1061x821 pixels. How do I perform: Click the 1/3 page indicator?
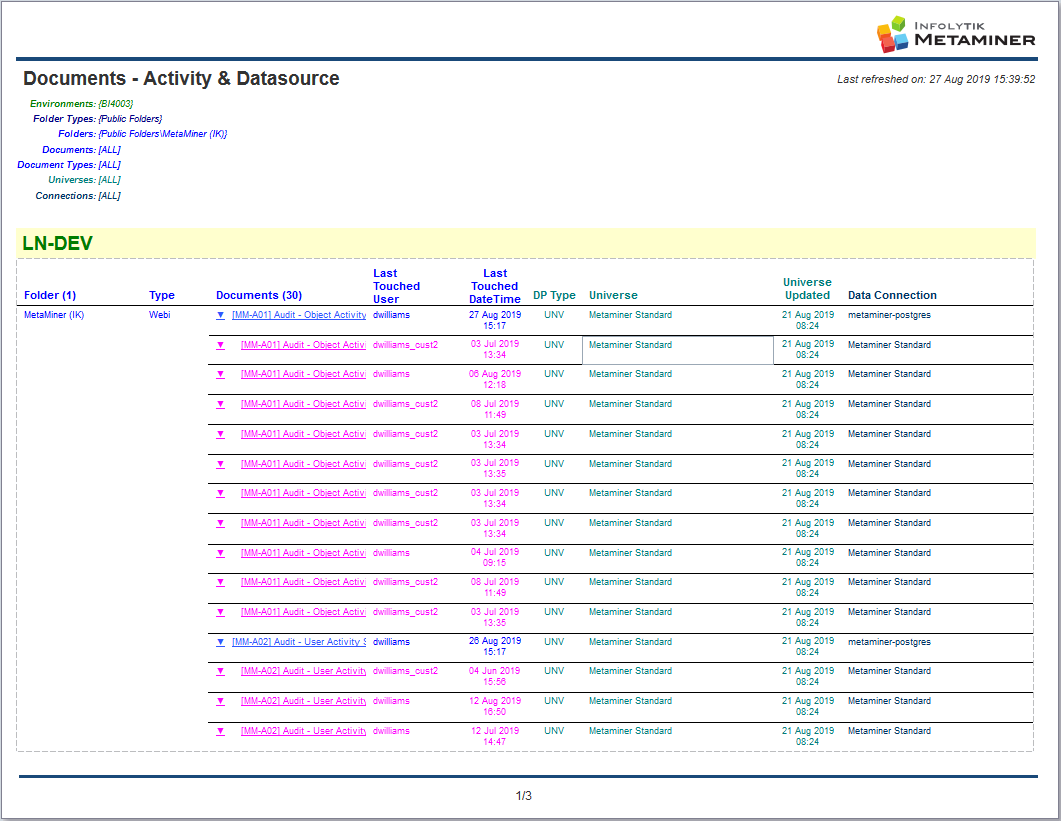(x=524, y=796)
